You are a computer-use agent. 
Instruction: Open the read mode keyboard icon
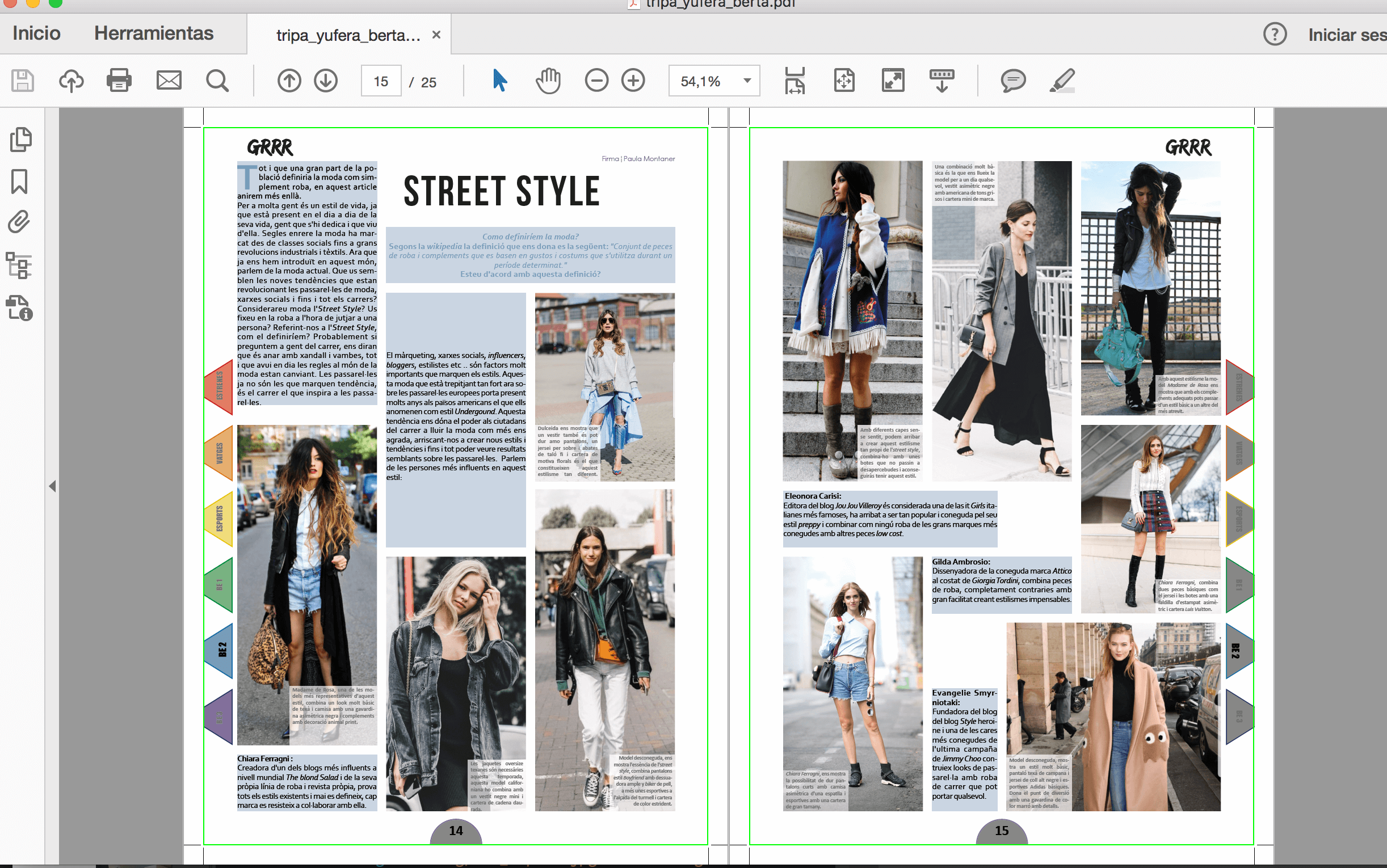942,81
